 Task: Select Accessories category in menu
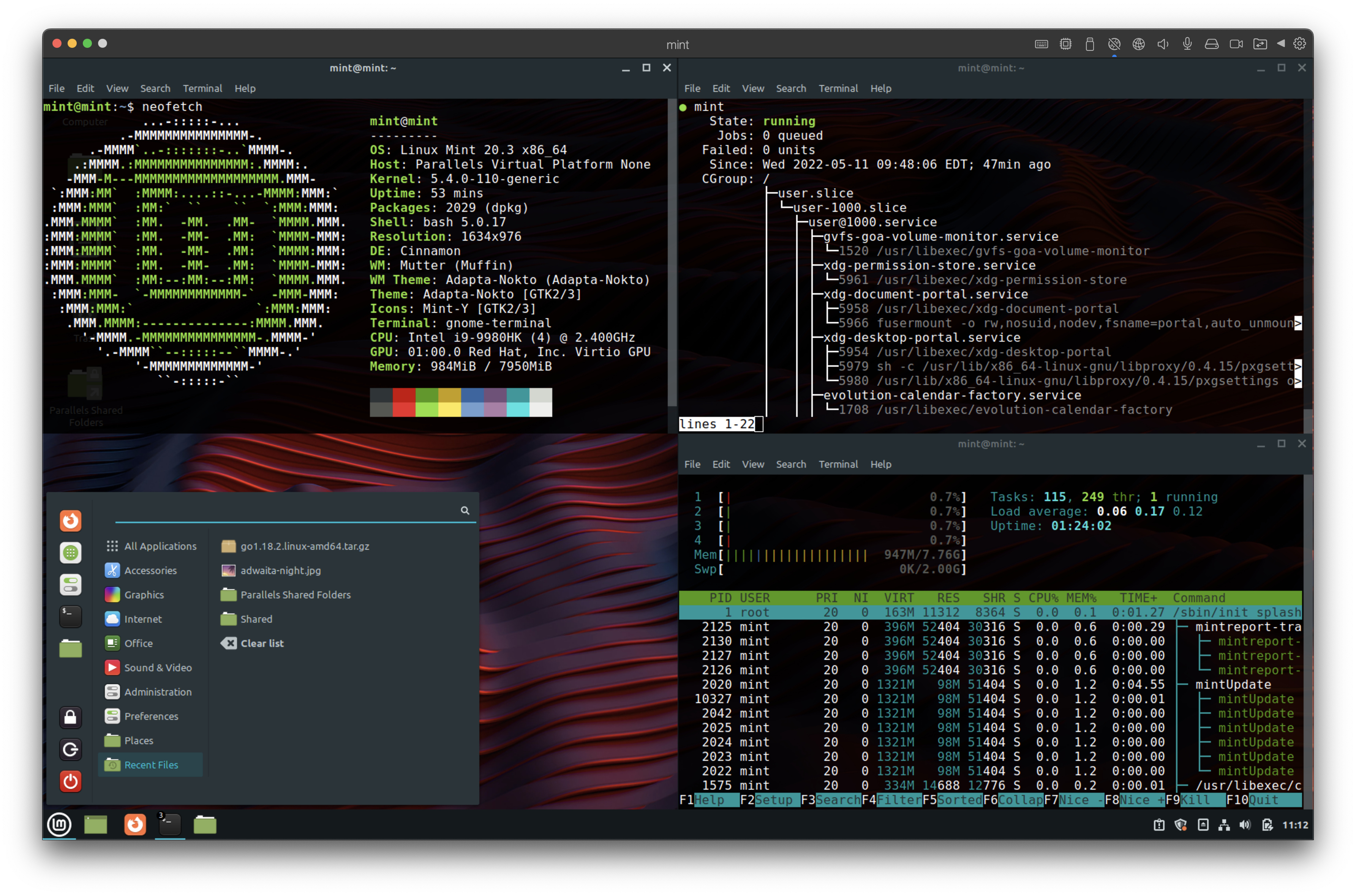point(151,570)
